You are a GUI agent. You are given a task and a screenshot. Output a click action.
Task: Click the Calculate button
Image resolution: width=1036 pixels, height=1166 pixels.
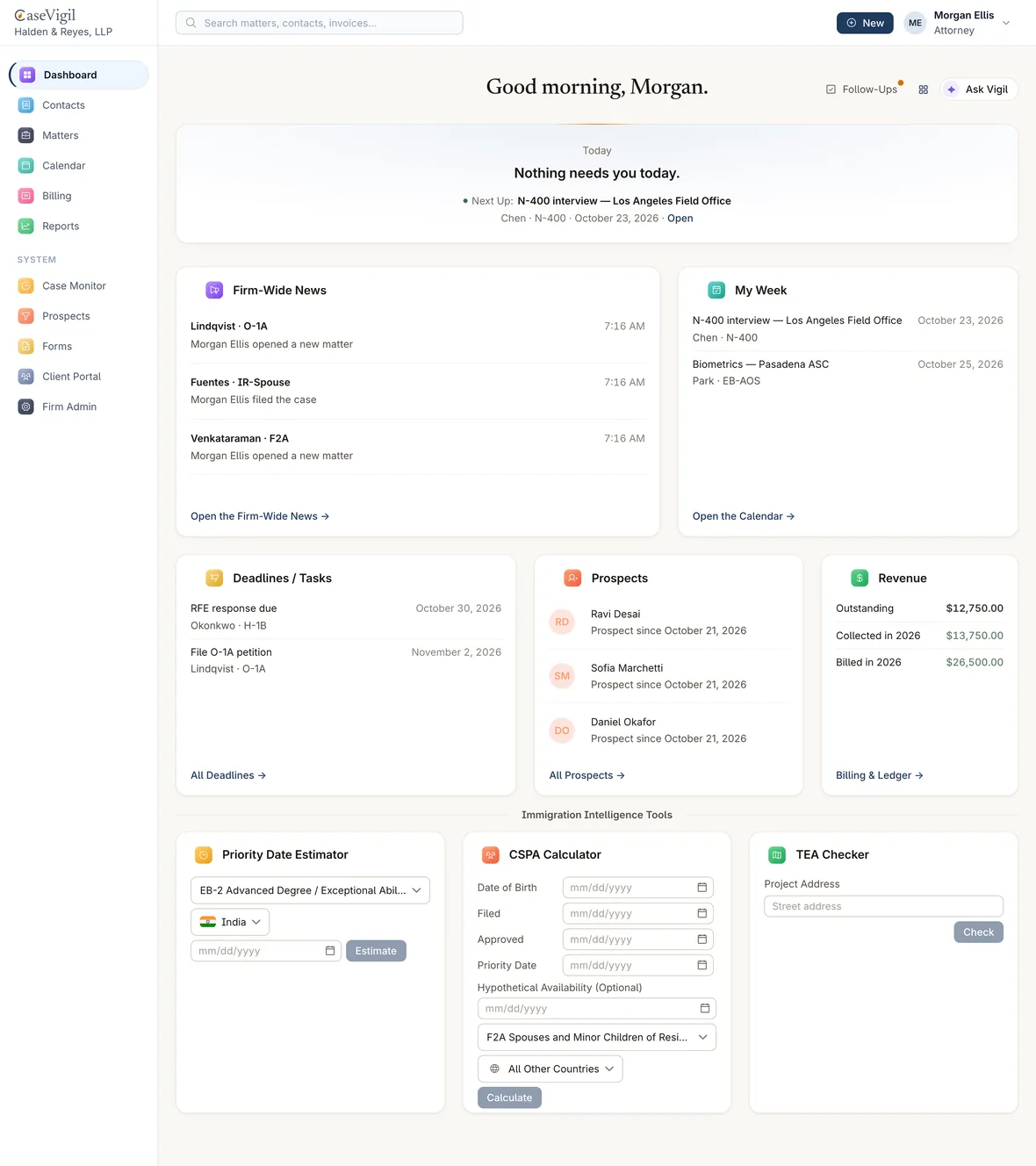click(509, 1098)
